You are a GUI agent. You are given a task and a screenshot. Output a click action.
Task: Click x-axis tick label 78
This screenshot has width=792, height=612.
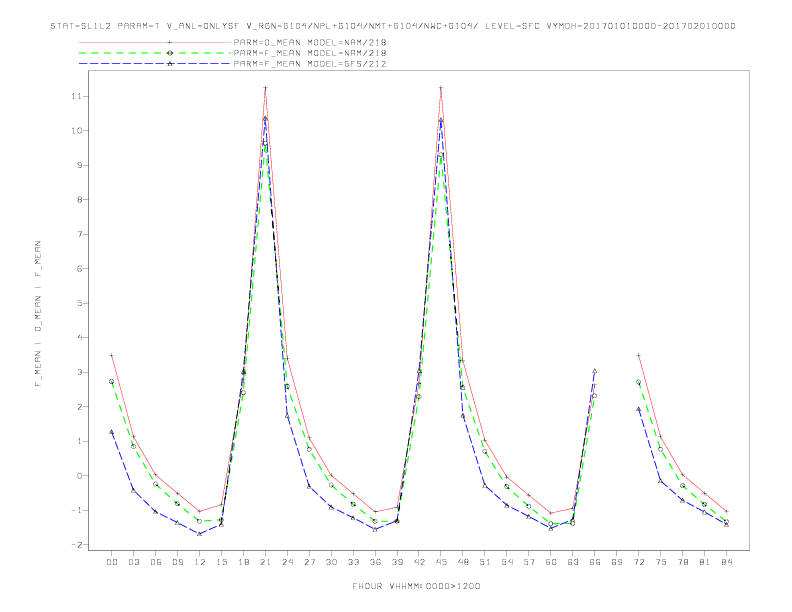coord(682,562)
